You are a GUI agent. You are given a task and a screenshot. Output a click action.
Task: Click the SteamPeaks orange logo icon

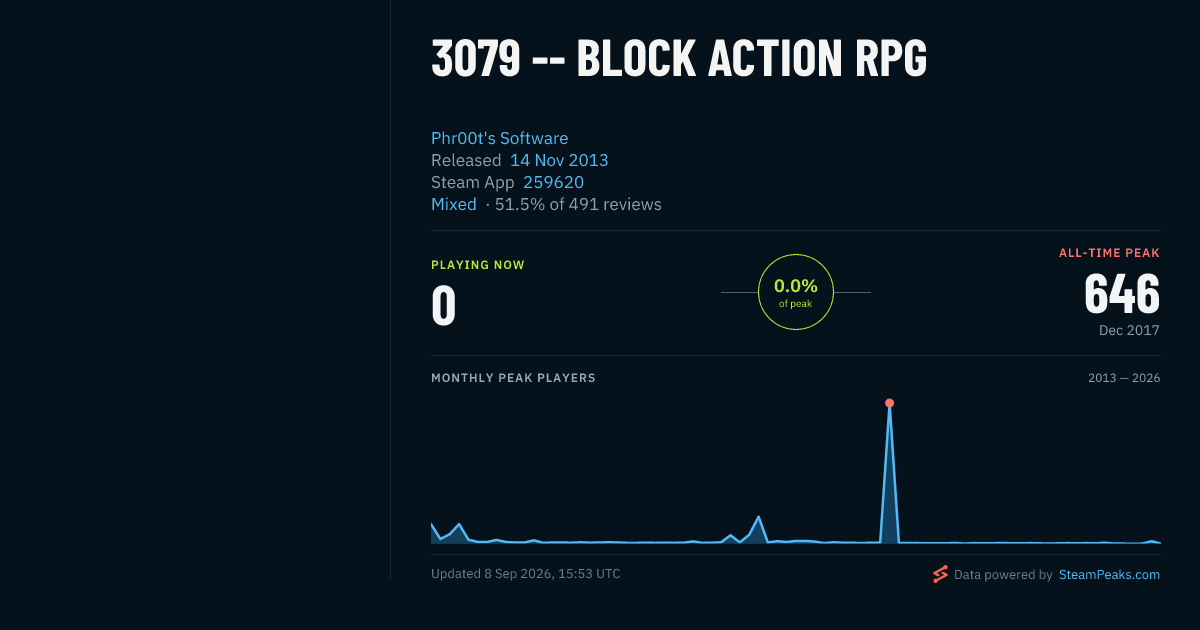pyautogui.click(x=940, y=574)
